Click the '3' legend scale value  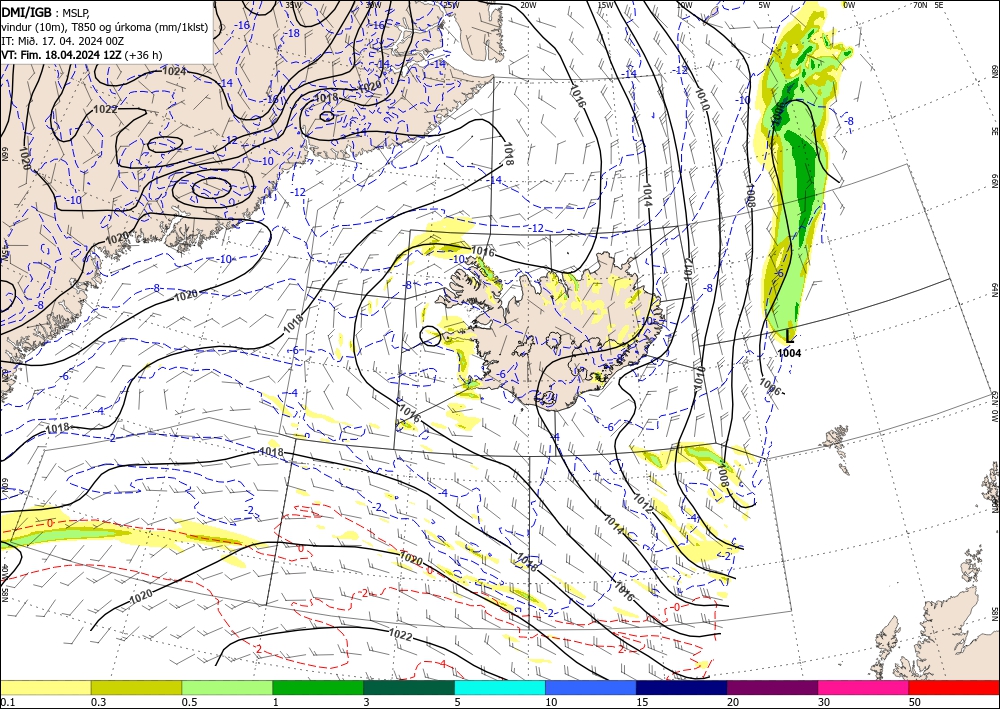[367, 702]
